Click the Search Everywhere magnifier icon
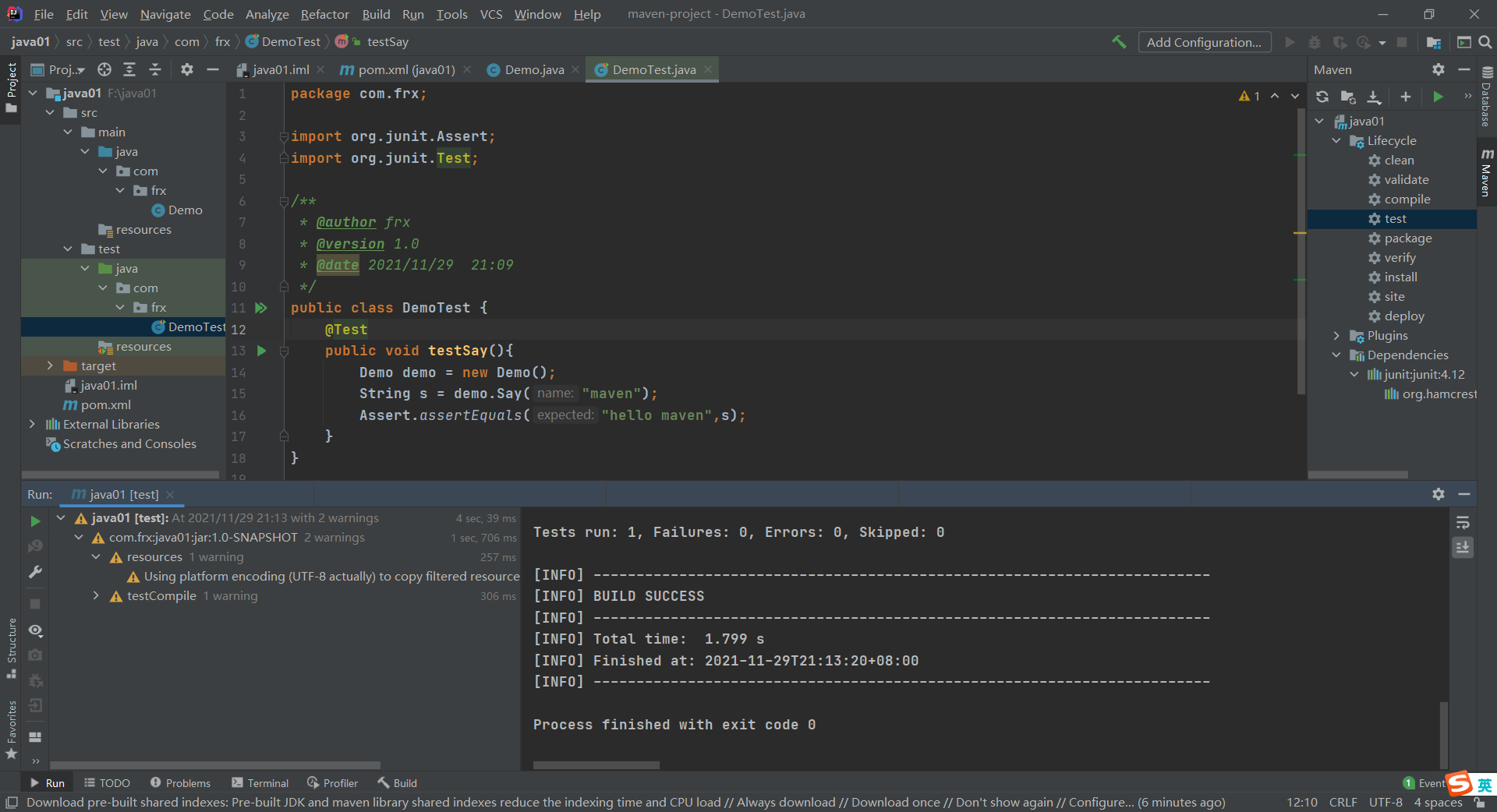 [x=1485, y=42]
